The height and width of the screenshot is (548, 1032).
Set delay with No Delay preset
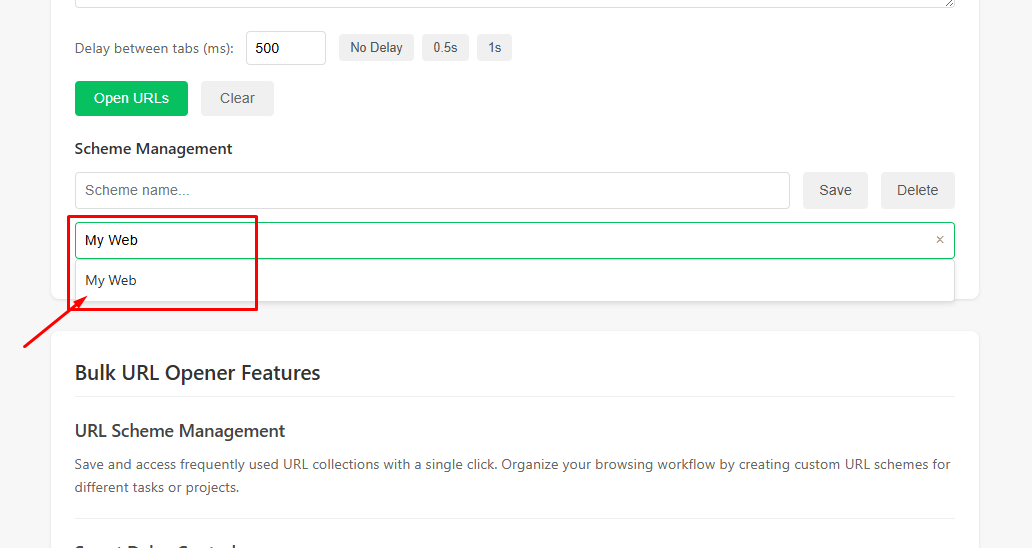pyautogui.click(x=376, y=47)
